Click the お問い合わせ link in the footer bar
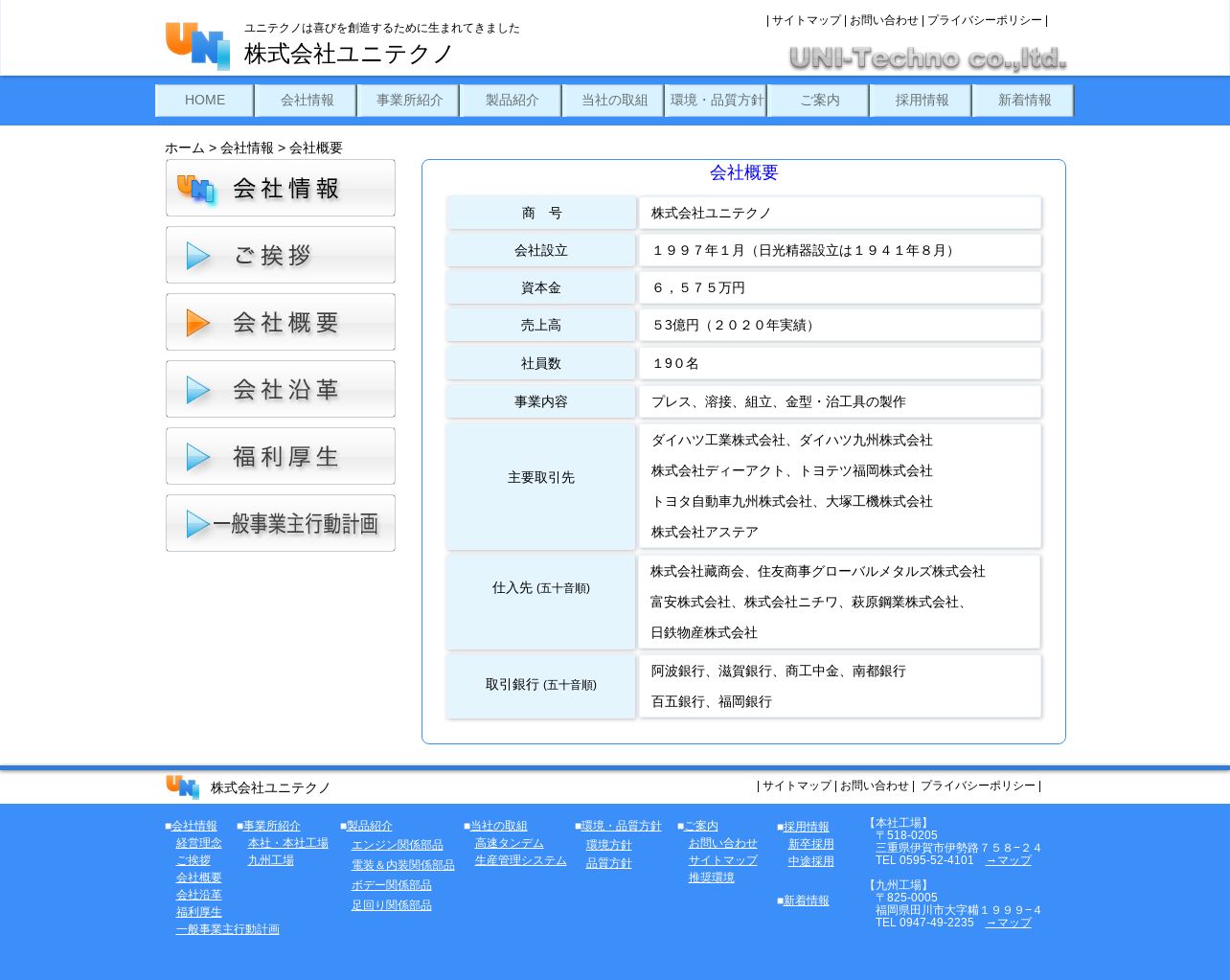This screenshot has height=980, width=1230. (875, 786)
